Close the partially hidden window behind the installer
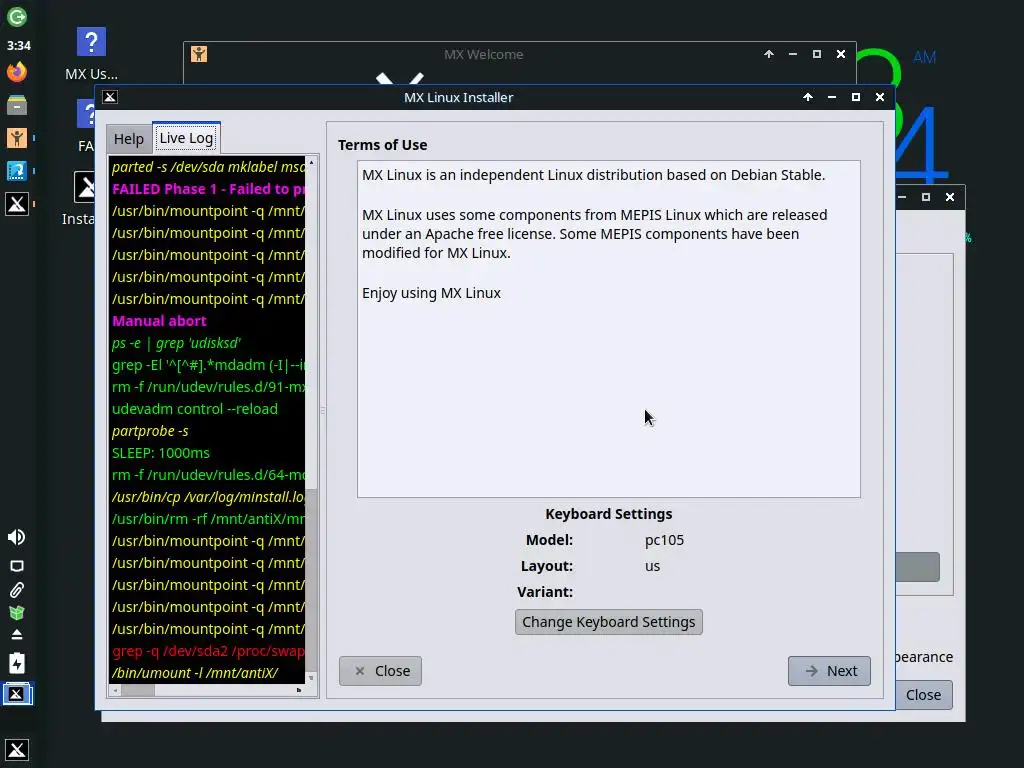 950,197
